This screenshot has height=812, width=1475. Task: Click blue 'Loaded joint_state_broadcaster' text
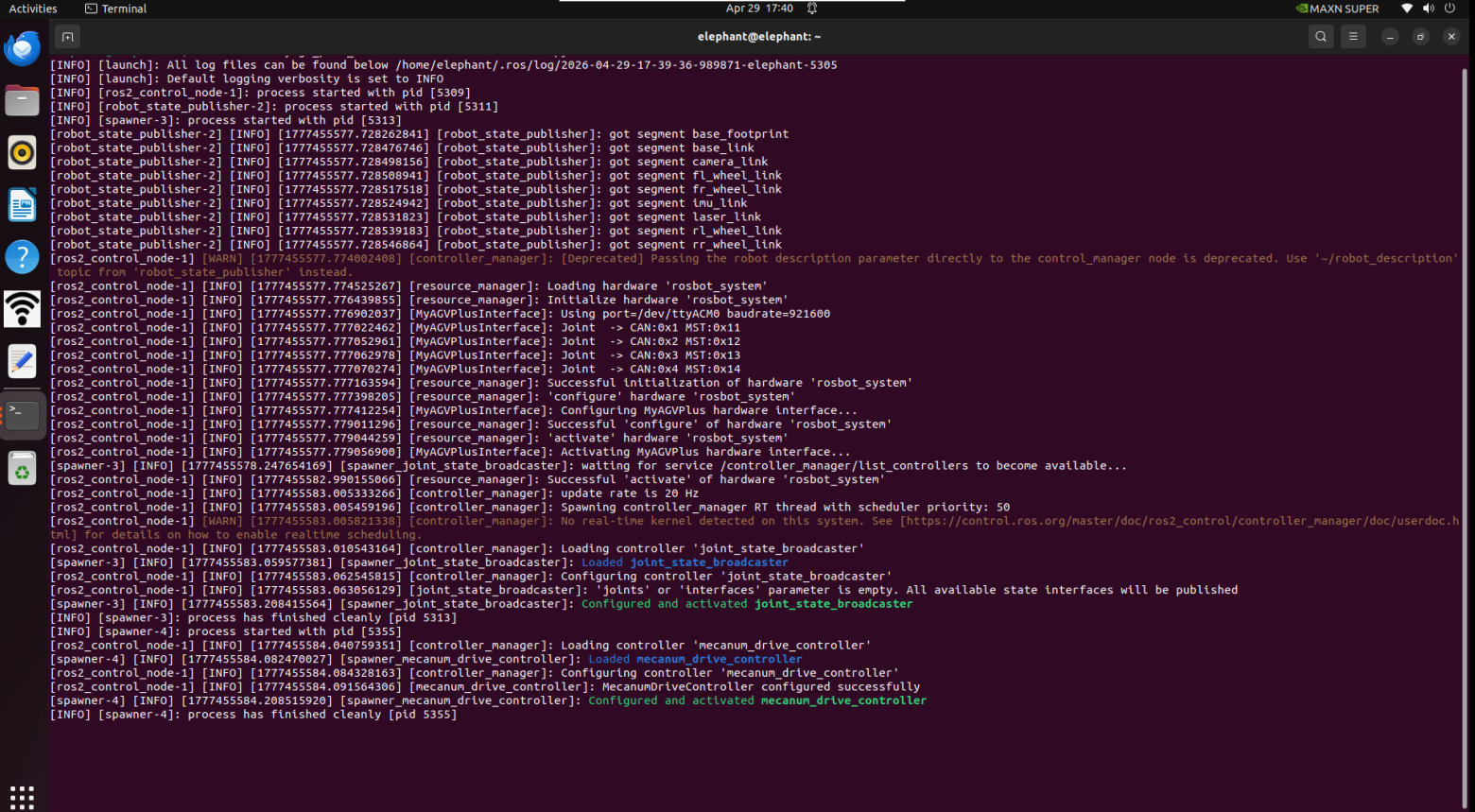(x=685, y=562)
